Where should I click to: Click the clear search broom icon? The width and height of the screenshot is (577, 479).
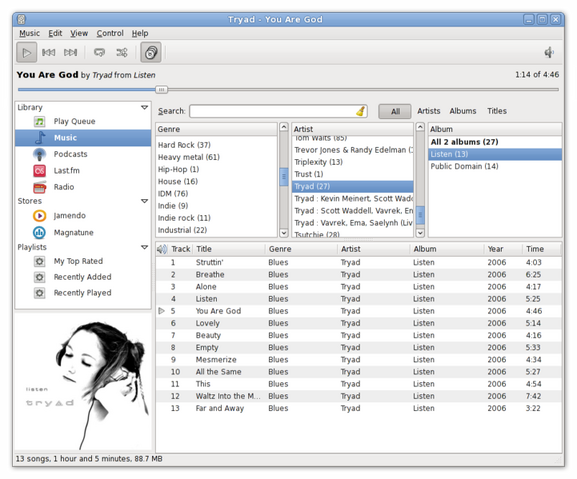coord(361,111)
